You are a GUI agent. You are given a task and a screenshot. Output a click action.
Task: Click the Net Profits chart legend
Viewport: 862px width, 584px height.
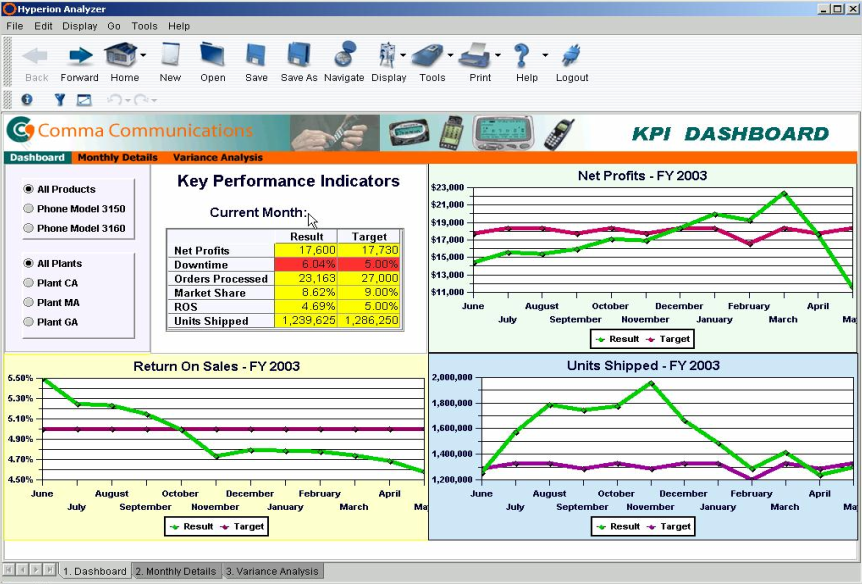coord(642,339)
